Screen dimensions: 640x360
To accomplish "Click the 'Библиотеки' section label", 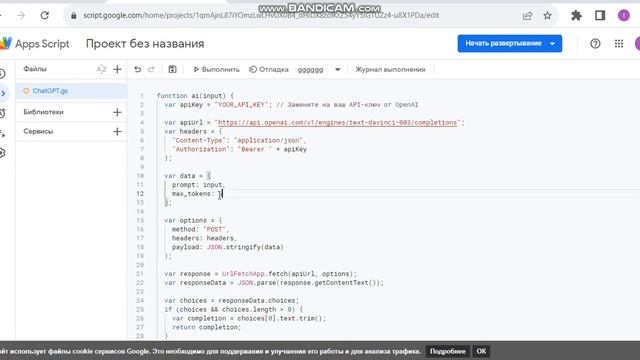I will tap(43, 112).
